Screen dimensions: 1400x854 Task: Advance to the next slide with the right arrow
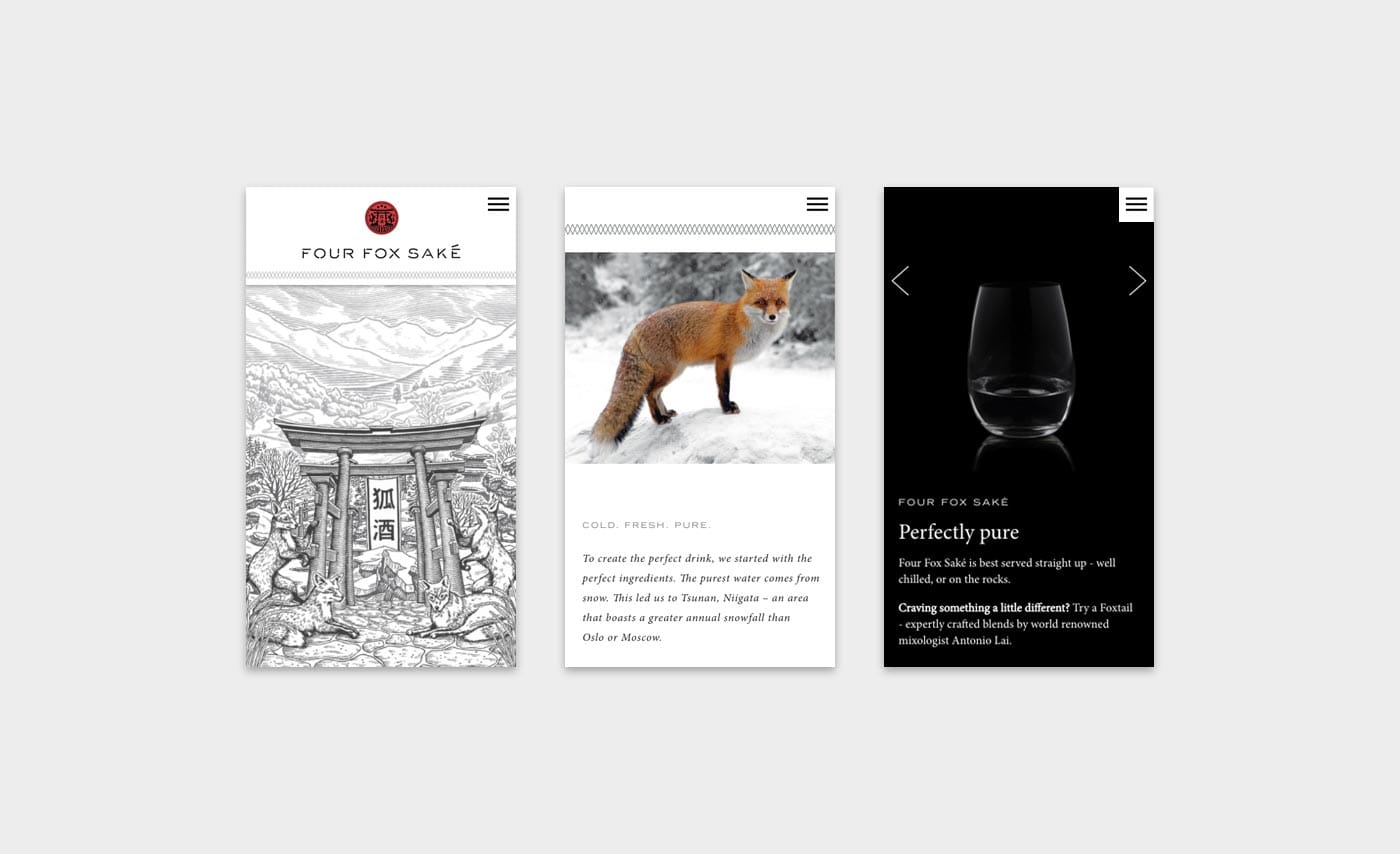tap(1137, 281)
